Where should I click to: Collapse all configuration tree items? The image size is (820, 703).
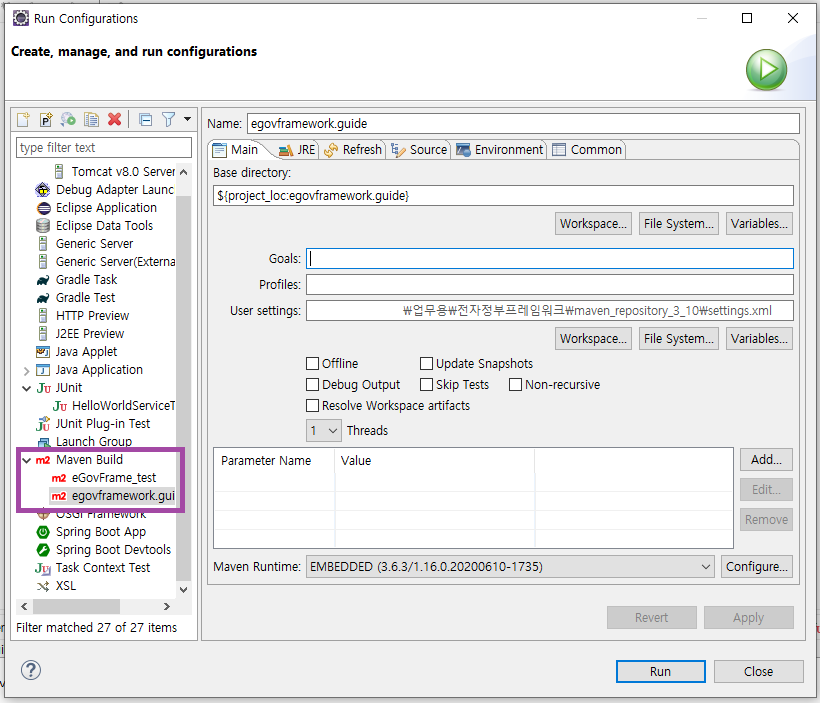(x=145, y=120)
